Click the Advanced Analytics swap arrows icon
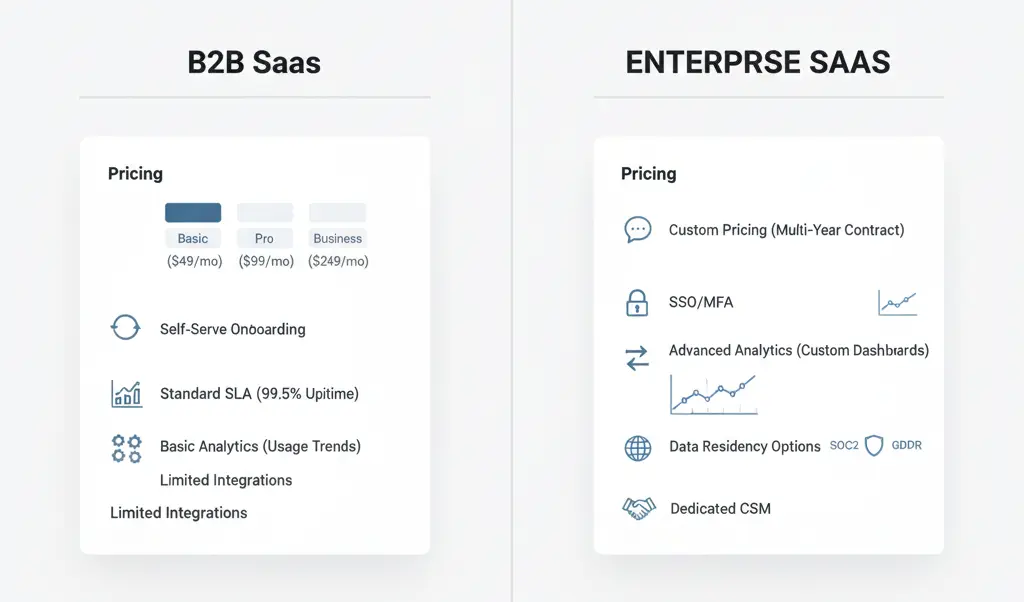The height and width of the screenshot is (602, 1024). coord(637,358)
